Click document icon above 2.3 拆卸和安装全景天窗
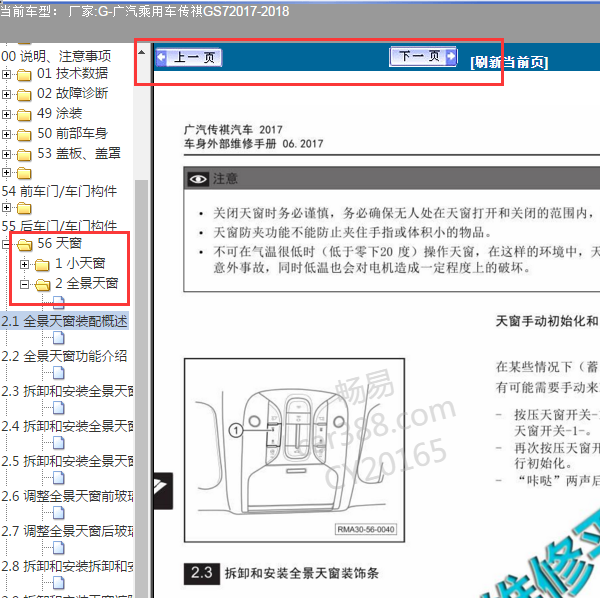This screenshot has height=598, width=600. click(59, 373)
